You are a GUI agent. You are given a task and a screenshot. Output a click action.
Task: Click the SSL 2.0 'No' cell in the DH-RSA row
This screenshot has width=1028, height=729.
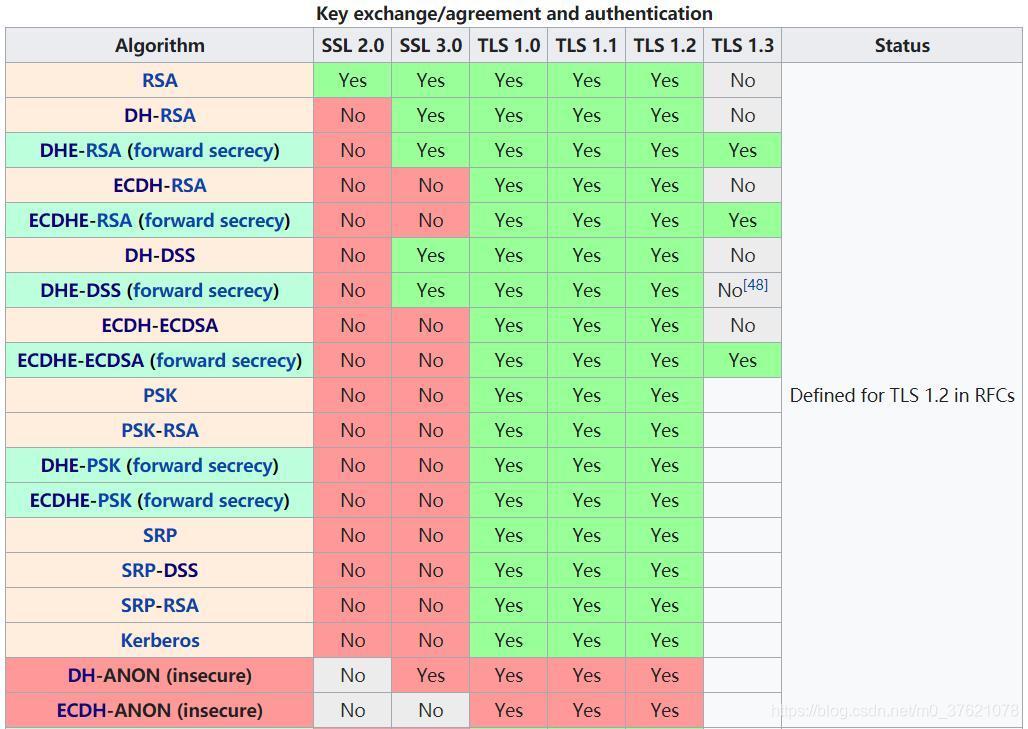(x=353, y=115)
